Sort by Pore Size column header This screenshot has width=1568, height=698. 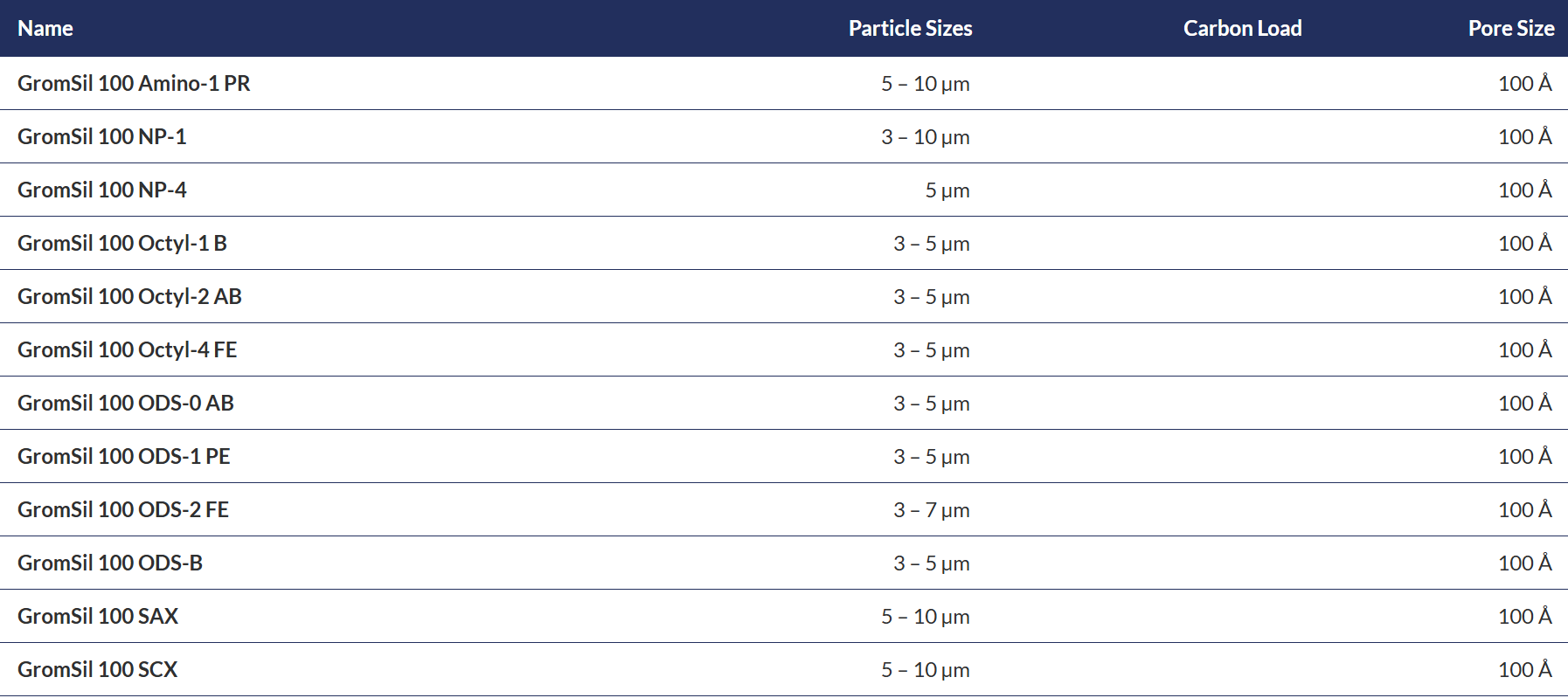[1510, 28]
